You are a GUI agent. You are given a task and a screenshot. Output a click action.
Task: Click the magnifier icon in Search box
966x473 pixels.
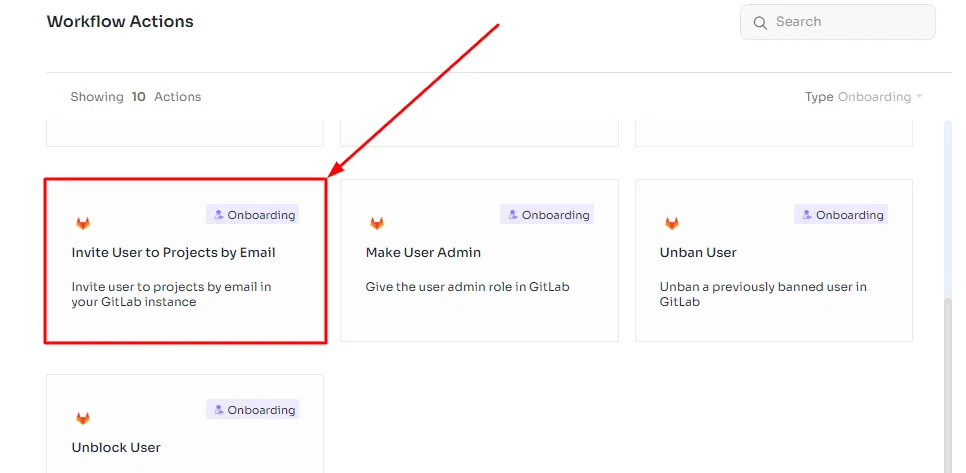click(760, 23)
